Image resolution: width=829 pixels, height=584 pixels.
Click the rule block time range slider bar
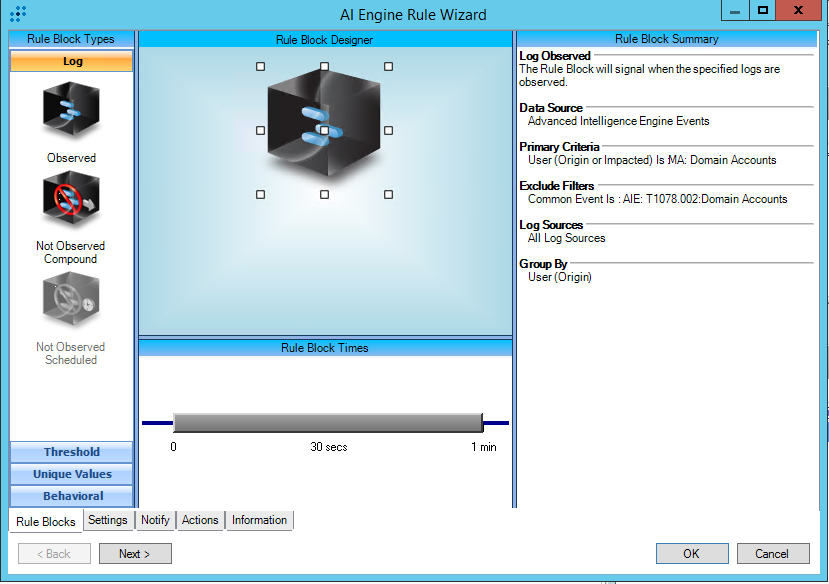[328, 423]
